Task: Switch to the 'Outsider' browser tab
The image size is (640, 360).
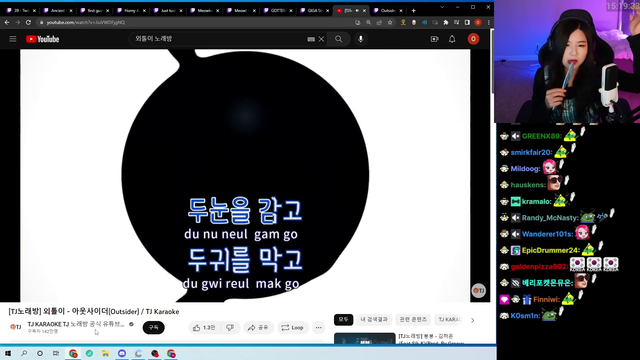Action: [388, 11]
